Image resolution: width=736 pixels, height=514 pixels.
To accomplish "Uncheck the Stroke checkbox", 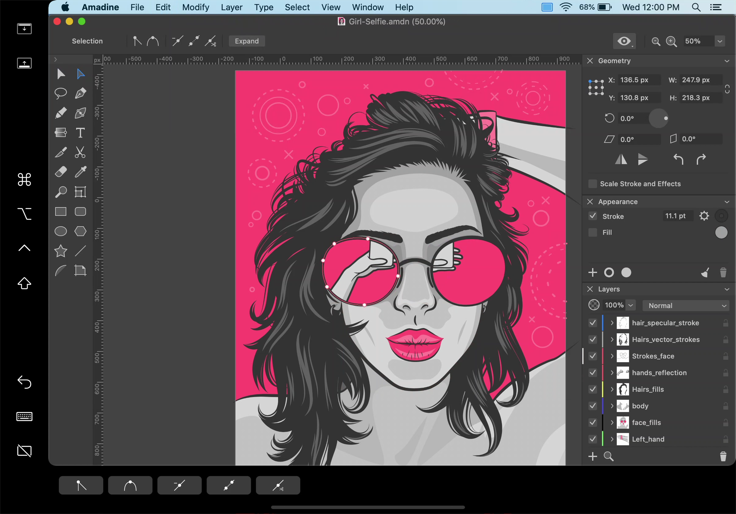I will 593,216.
